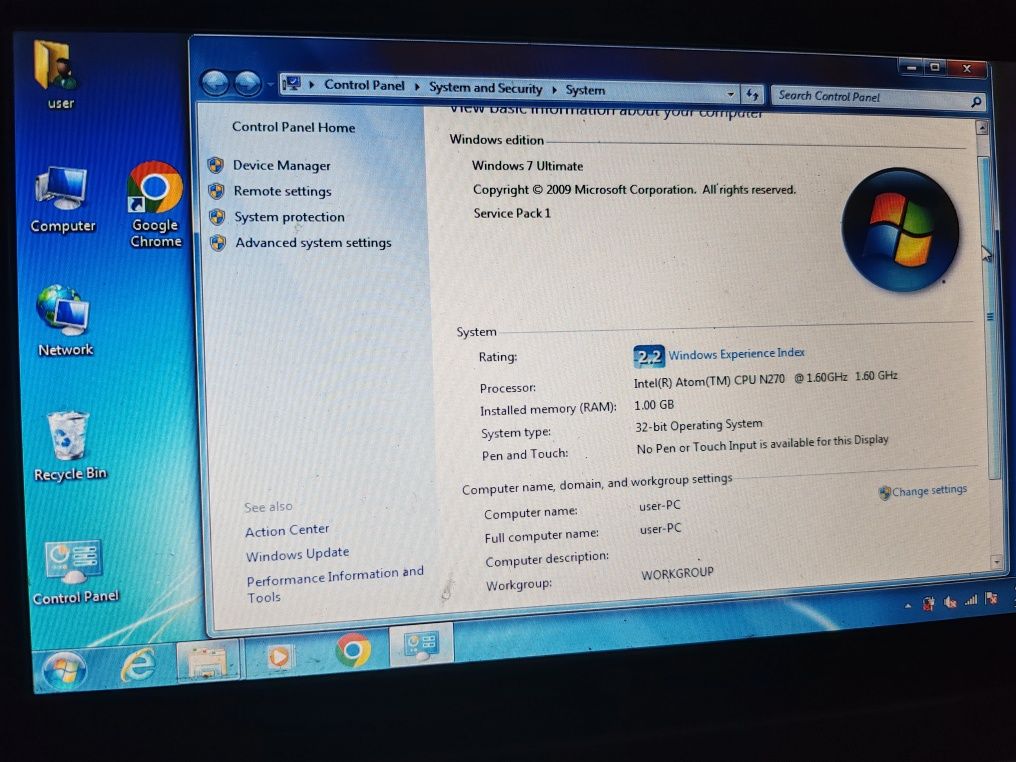The image size is (1016, 762).
Task: Select System in the breadcrumb
Action: 585,90
